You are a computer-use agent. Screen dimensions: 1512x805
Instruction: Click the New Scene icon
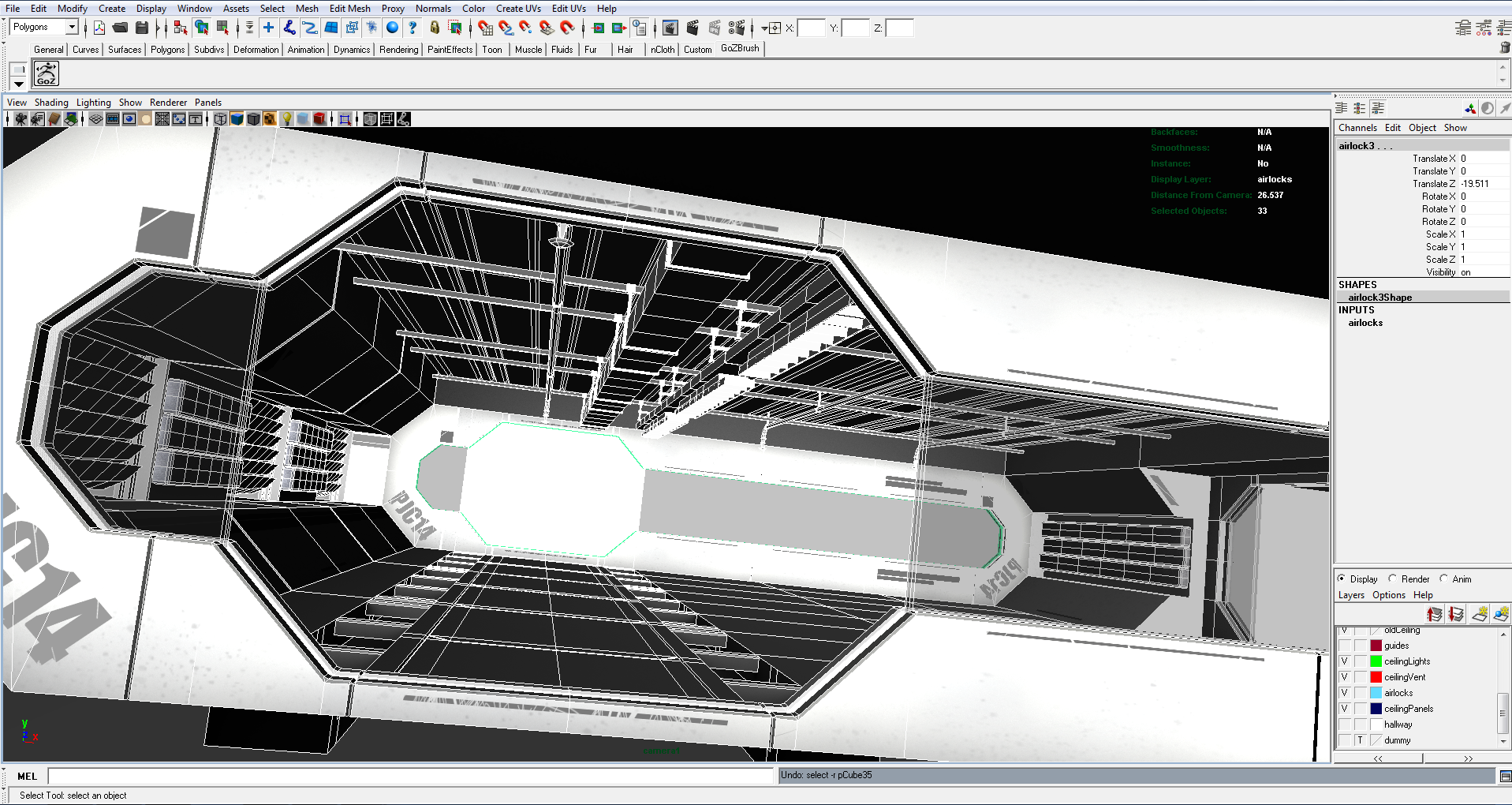(x=99, y=28)
